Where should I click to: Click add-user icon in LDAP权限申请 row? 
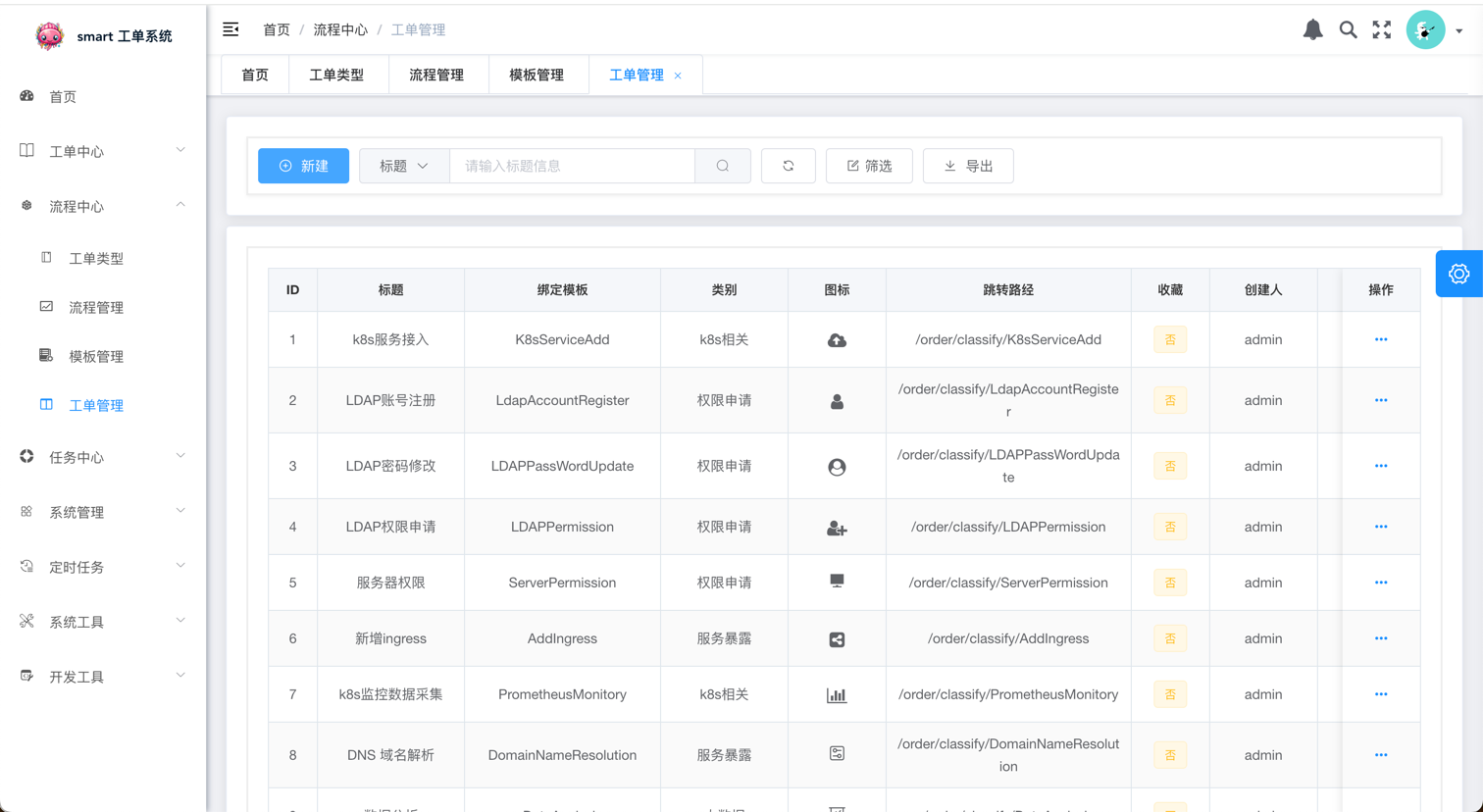[x=837, y=528]
